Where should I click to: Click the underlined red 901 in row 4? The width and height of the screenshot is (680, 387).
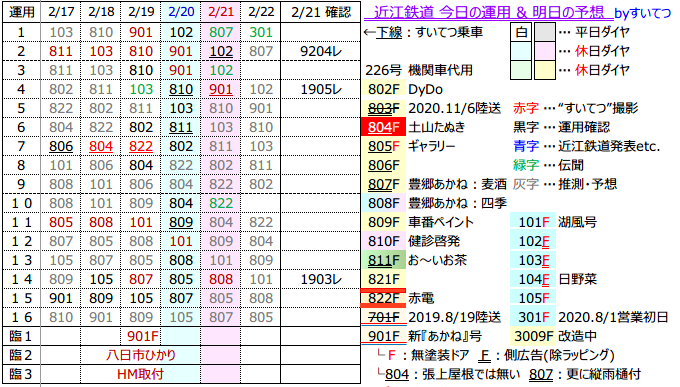pos(221,89)
